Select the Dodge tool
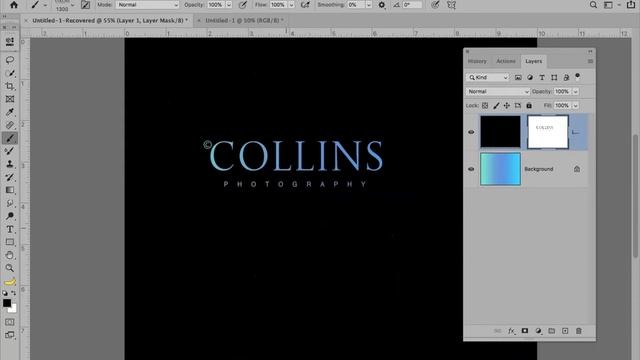640x360 pixels. point(10,216)
